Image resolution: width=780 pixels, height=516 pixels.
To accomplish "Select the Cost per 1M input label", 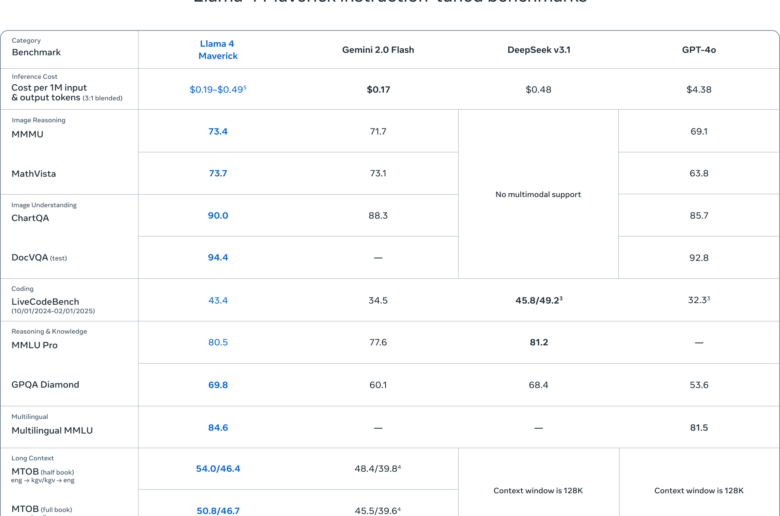I will [49, 88].
